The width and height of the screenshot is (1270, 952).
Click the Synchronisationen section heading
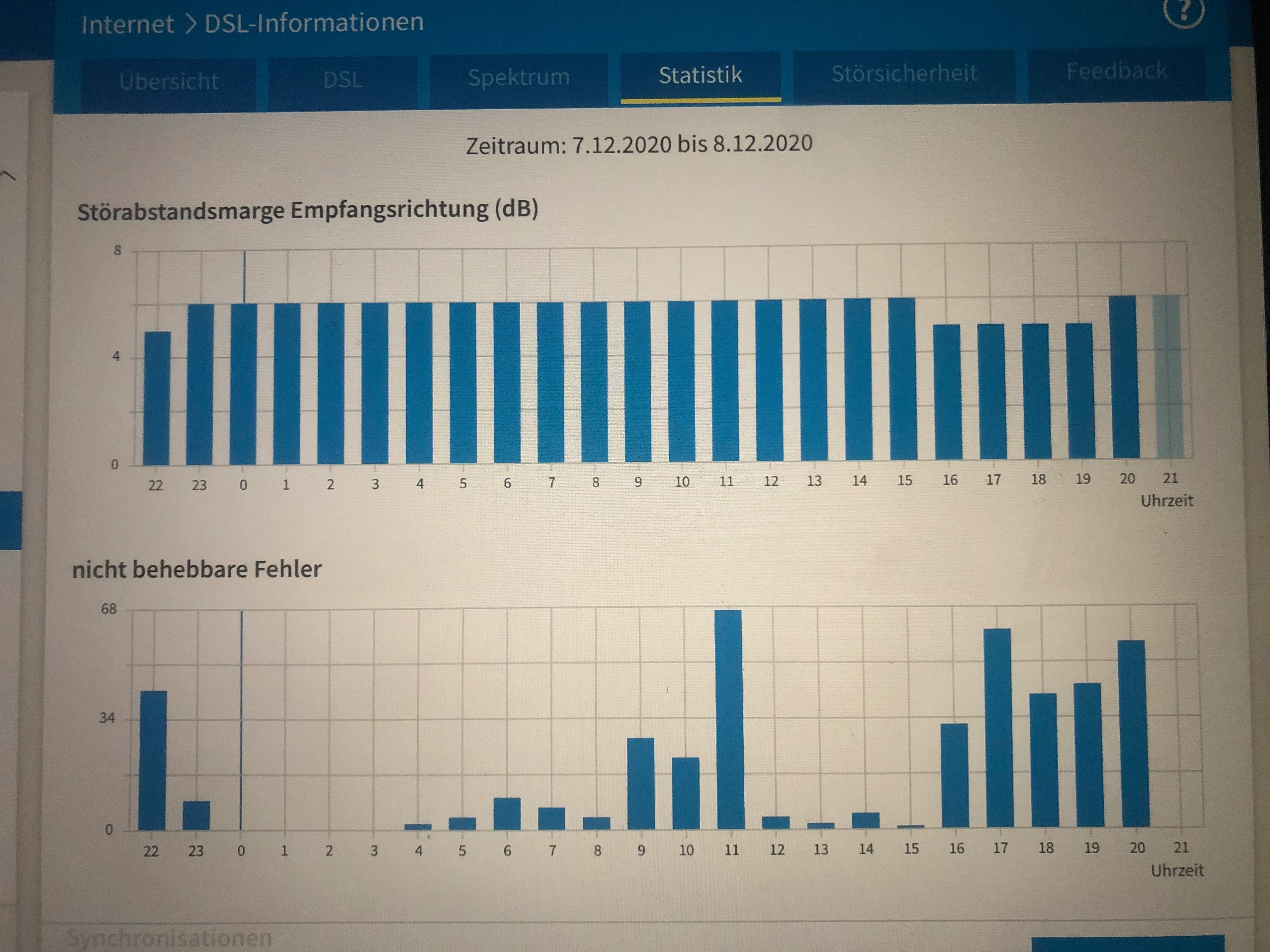click(x=169, y=938)
